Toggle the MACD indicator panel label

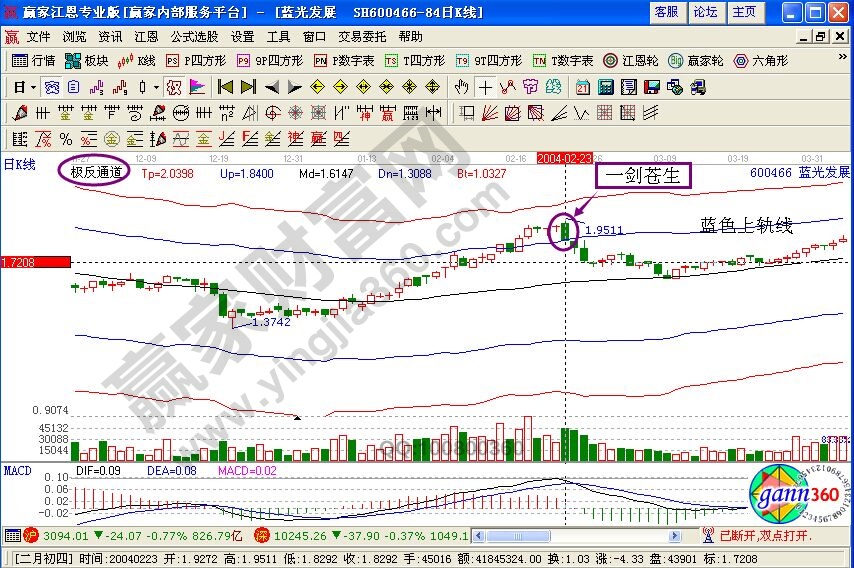pos(17,469)
